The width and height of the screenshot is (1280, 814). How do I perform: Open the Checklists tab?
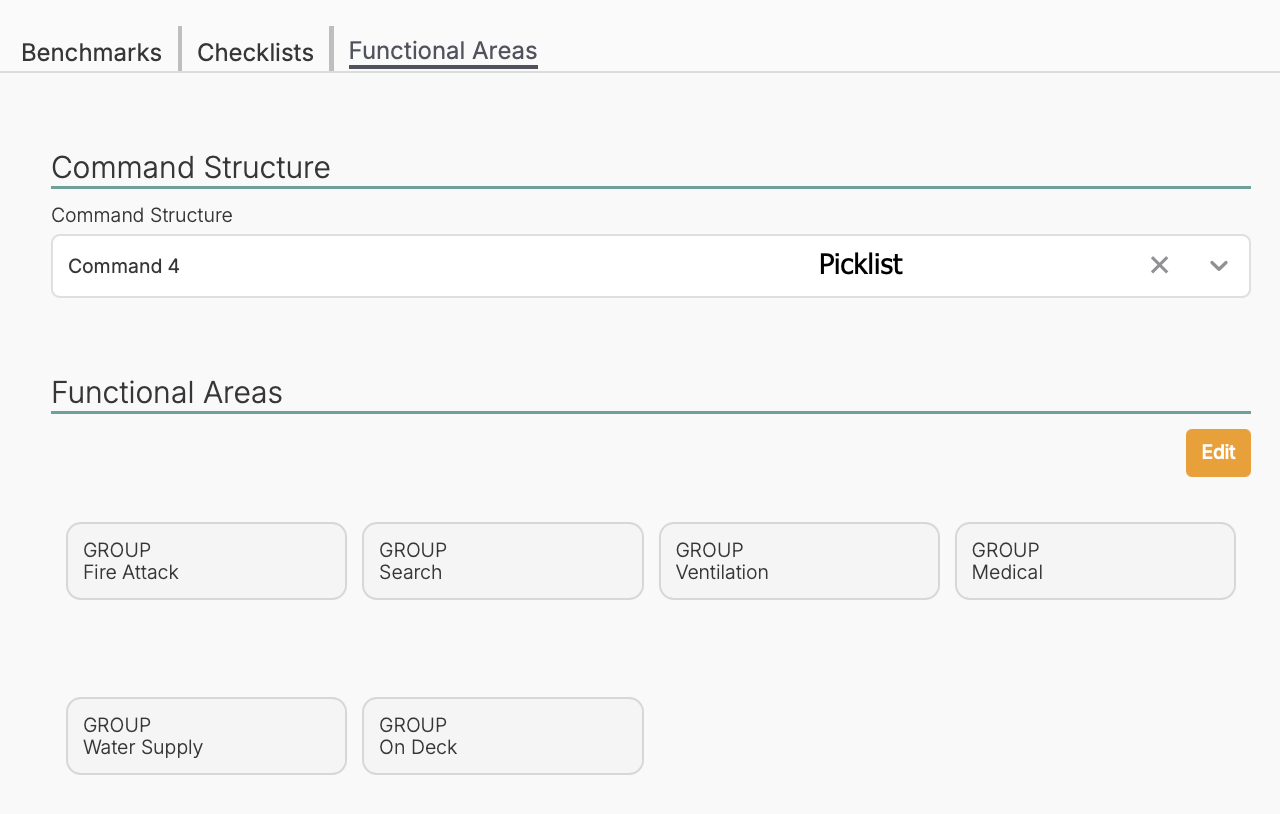click(x=255, y=52)
